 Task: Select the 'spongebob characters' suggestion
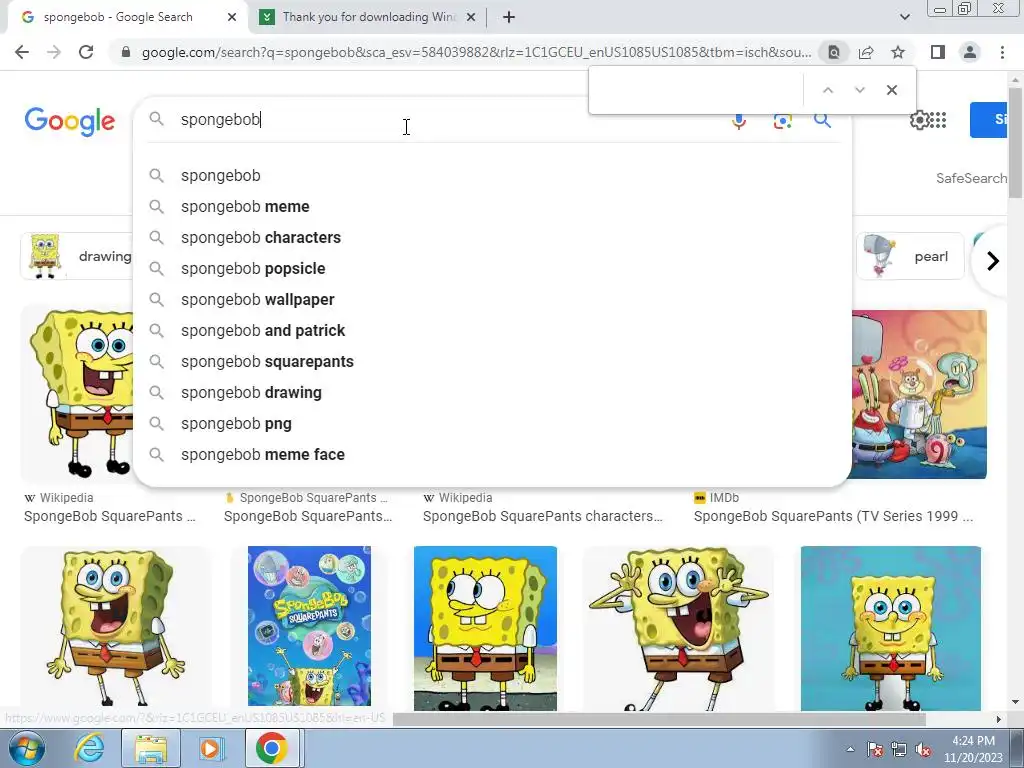tap(492, 238)
